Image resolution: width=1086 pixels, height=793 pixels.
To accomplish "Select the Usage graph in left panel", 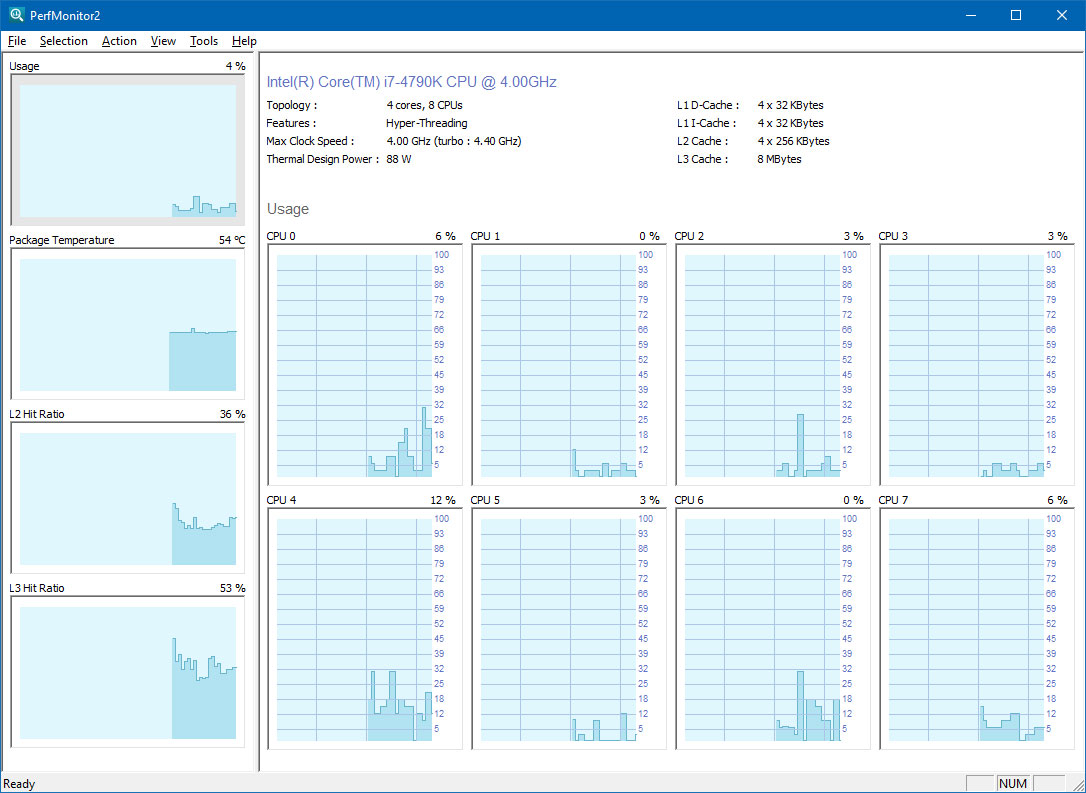I will 127,150.
